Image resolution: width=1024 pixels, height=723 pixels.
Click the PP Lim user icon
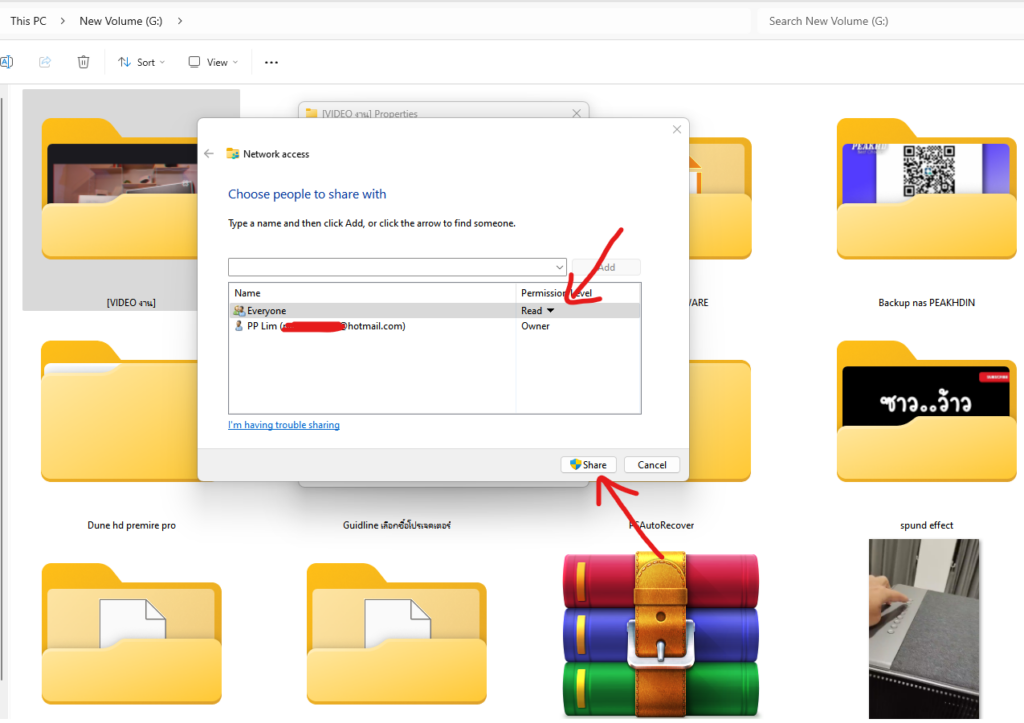[x=238, y=326]
